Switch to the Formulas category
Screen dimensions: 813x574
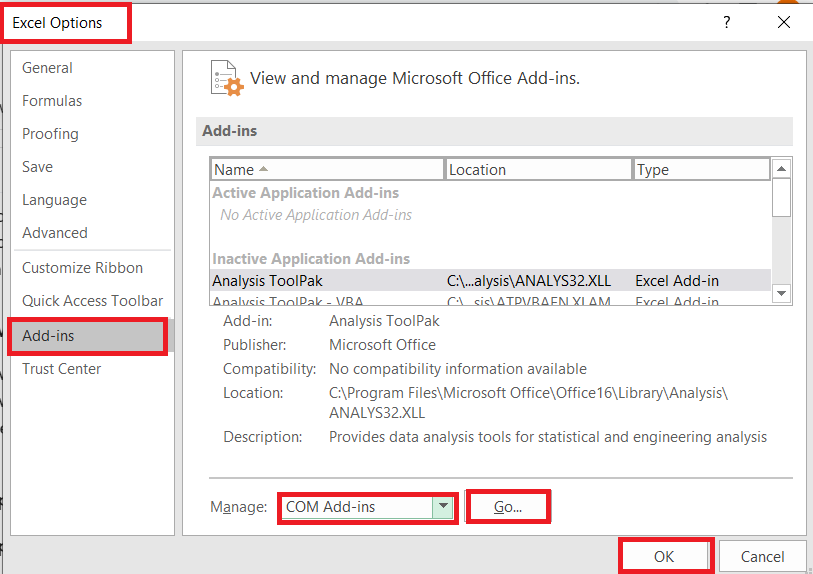(52, 101)
